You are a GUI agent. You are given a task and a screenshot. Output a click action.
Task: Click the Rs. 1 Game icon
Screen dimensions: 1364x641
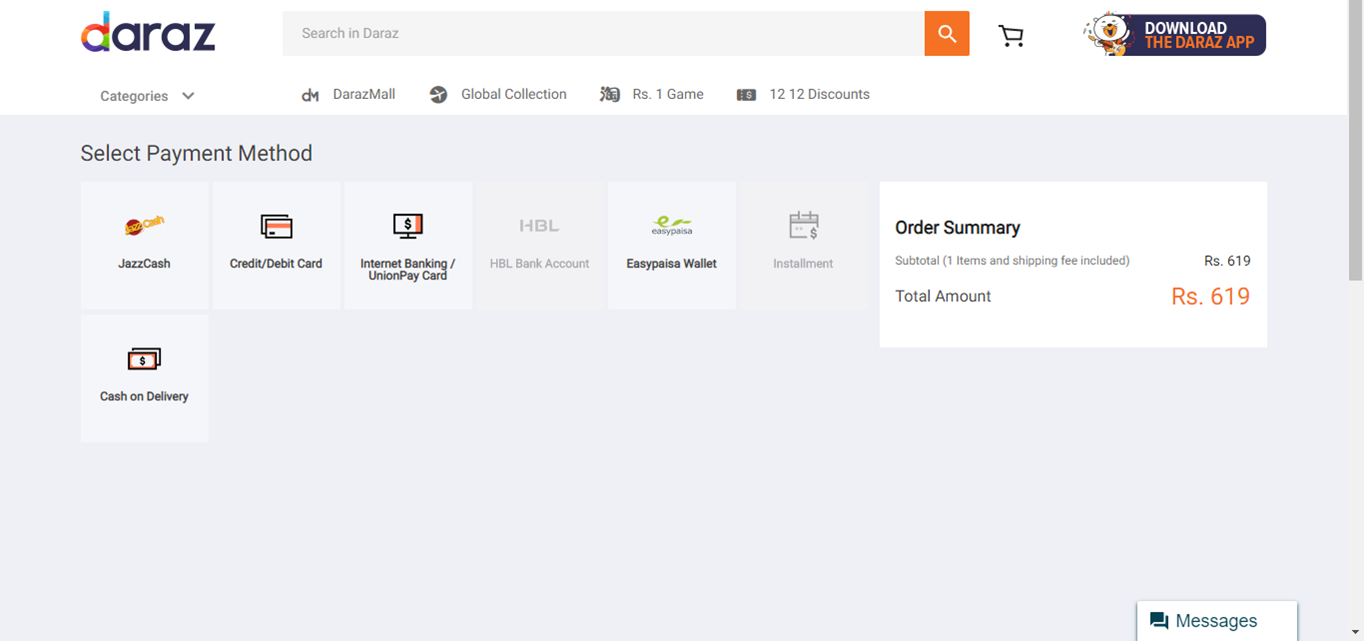(x=610, y=95)
